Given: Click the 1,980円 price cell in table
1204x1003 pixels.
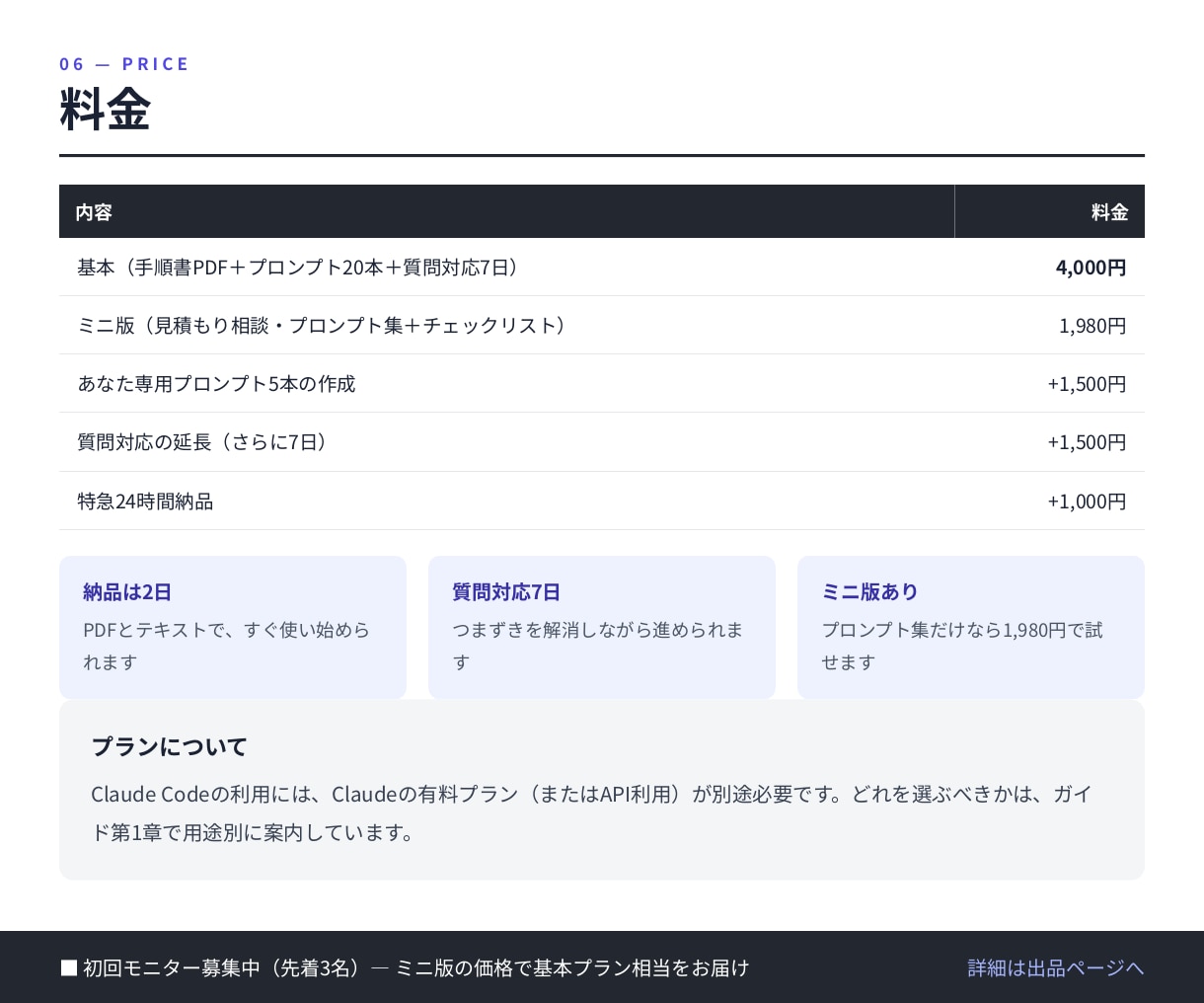Looking at the screenshot, I should [x=1092, y=326].
